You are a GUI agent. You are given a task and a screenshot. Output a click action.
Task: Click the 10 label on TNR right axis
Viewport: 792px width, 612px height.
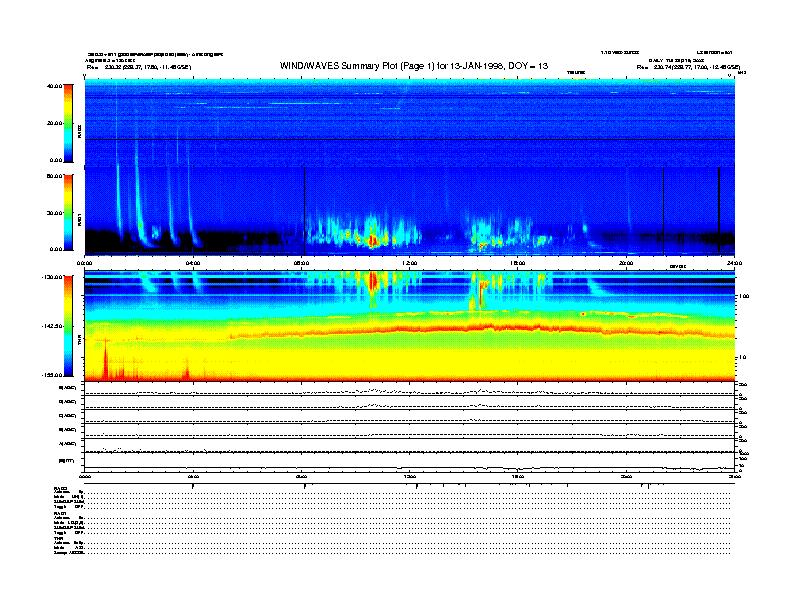(742, 358)
